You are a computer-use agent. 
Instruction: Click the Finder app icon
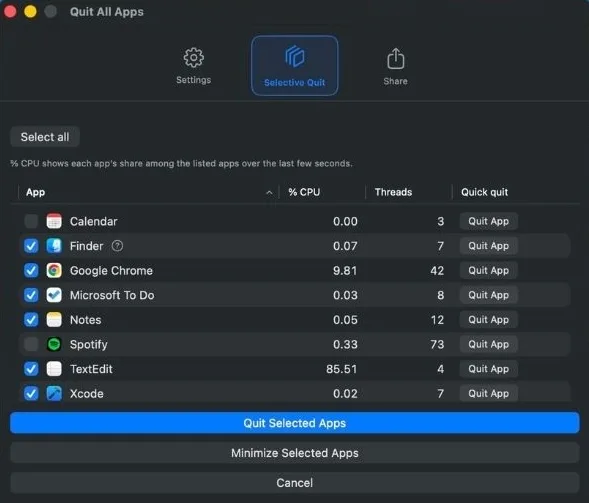click(54, 246)
